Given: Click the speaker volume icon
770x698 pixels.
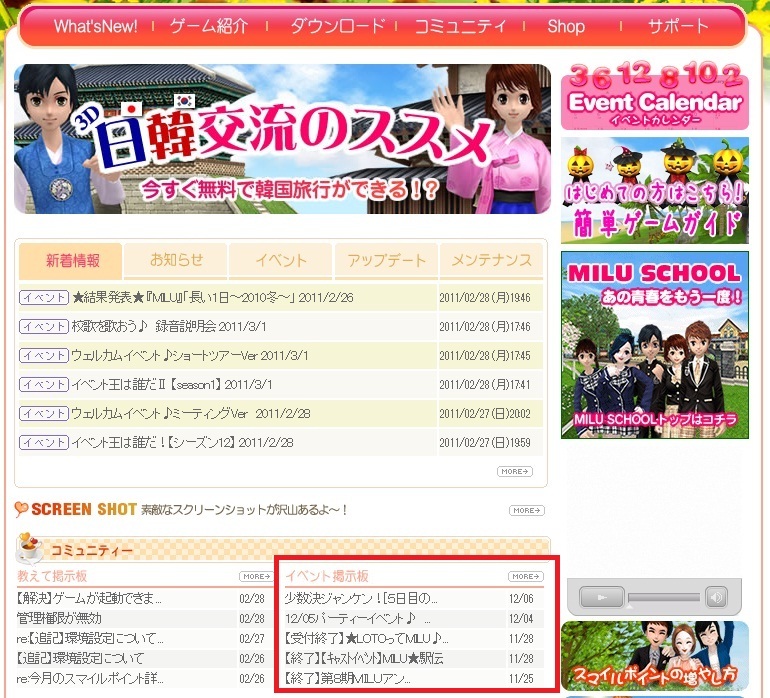Looking at the screenshot, I should point(715,598).
